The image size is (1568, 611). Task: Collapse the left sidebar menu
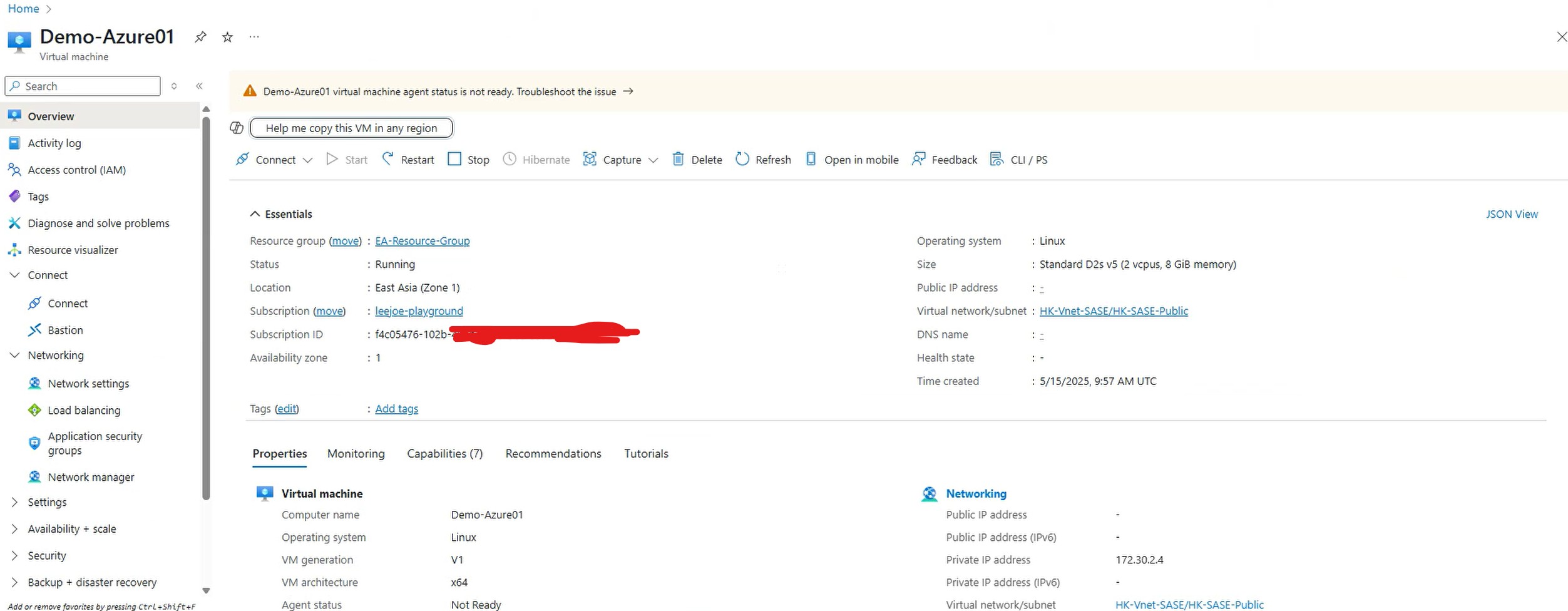(199, 86)
